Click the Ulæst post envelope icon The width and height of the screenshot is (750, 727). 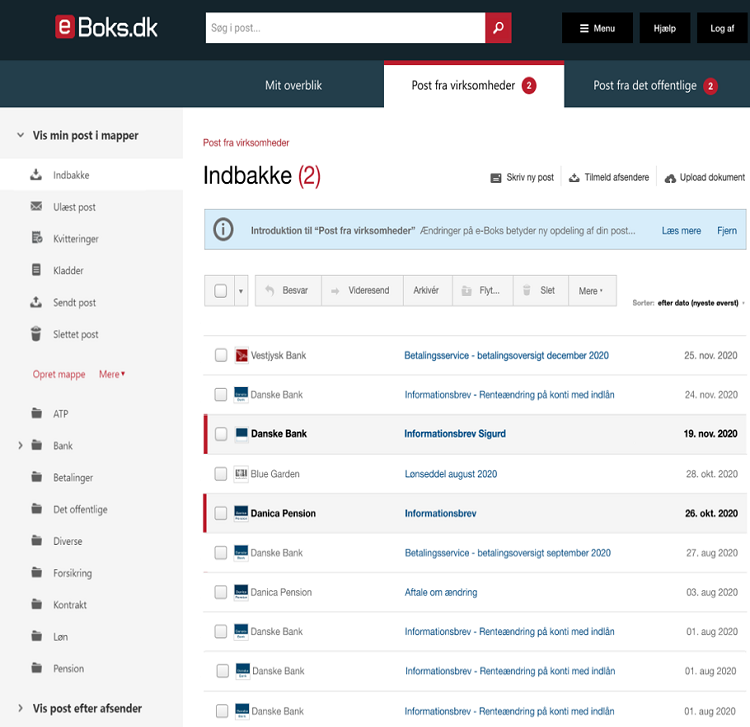(x=36, y=206)
